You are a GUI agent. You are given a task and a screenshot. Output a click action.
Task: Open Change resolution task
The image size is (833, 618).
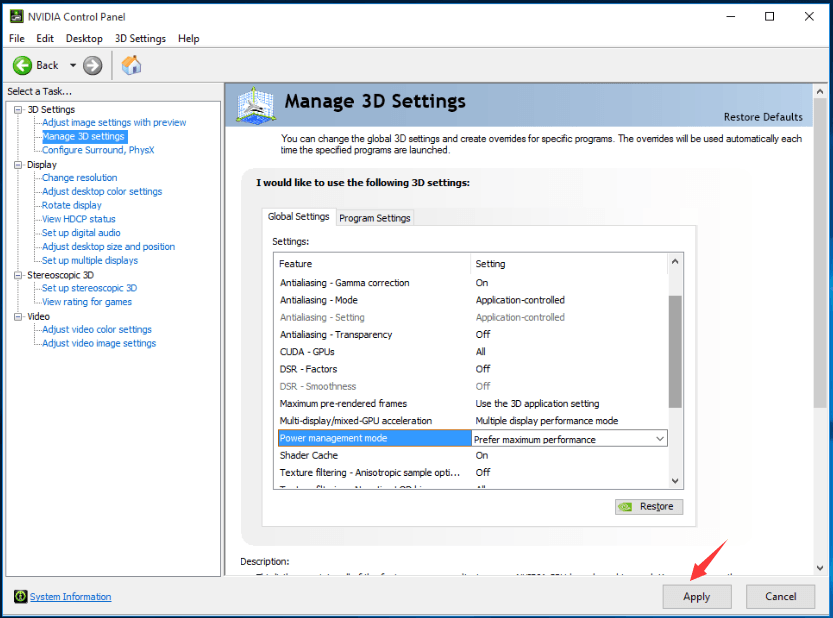80,177
